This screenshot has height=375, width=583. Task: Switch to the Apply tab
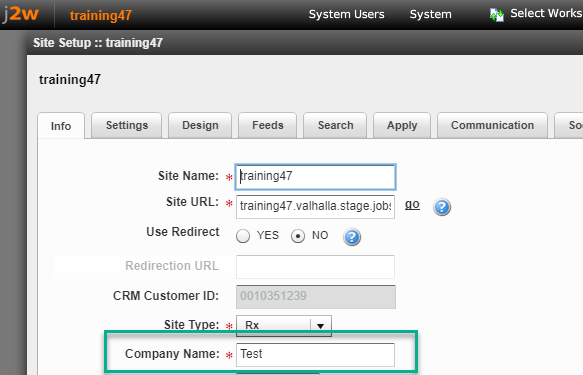pyautogui.click(x=402, y=125)
